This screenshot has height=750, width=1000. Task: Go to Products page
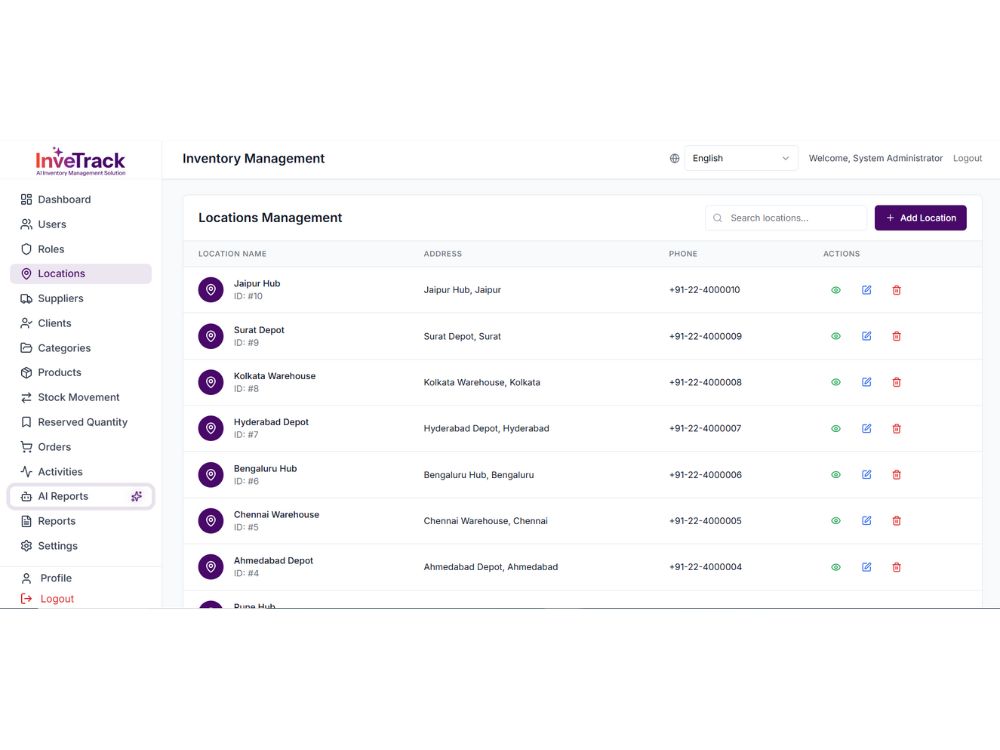[x=80, y=372]
